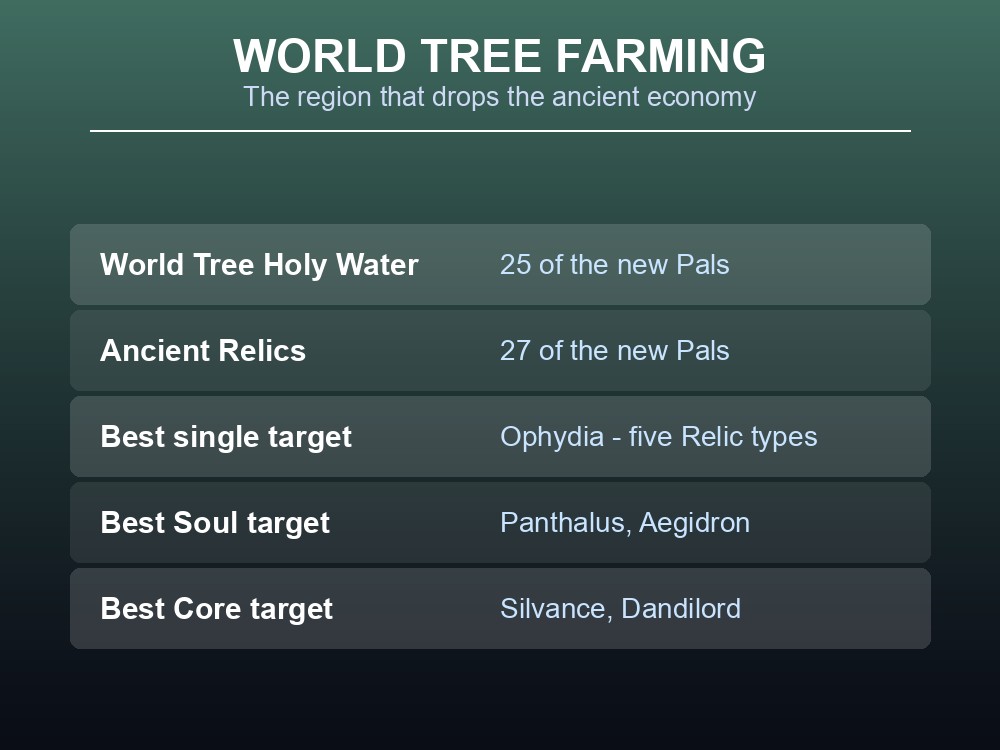
Task: Select the World Tree Holy Water row
Action: [x=500, y=264]
